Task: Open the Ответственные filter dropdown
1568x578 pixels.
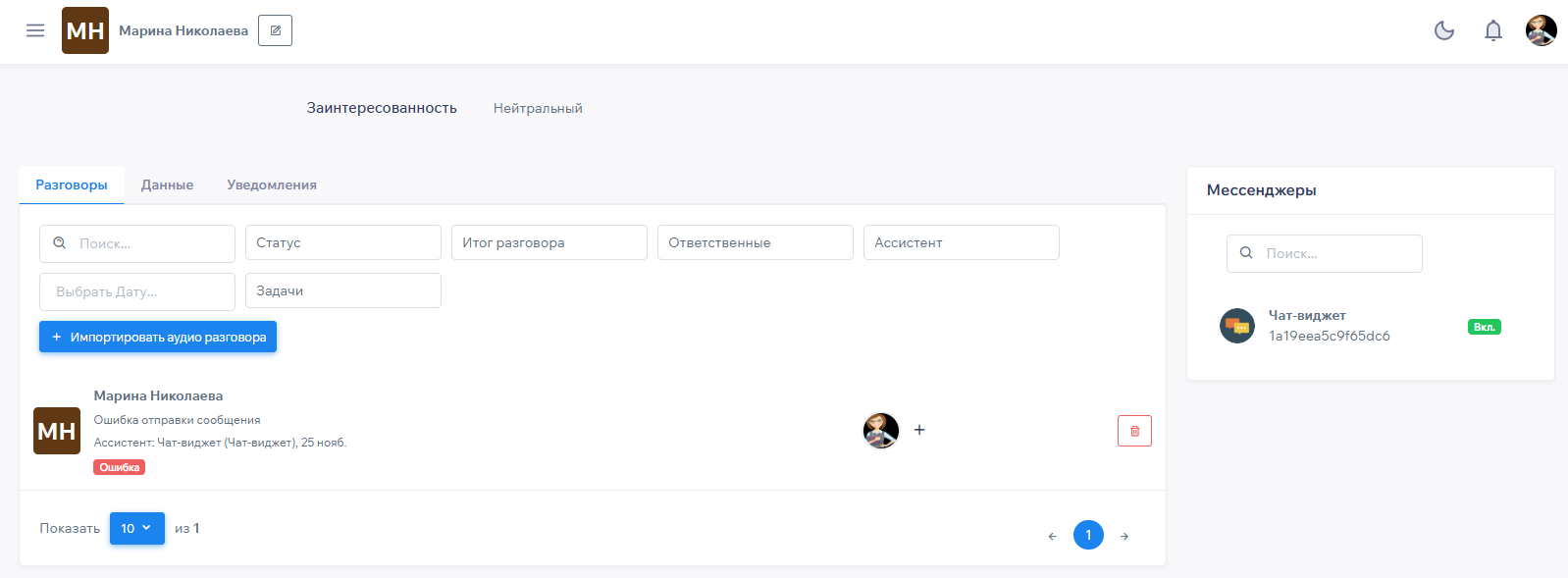Action: tap(755, 242)
